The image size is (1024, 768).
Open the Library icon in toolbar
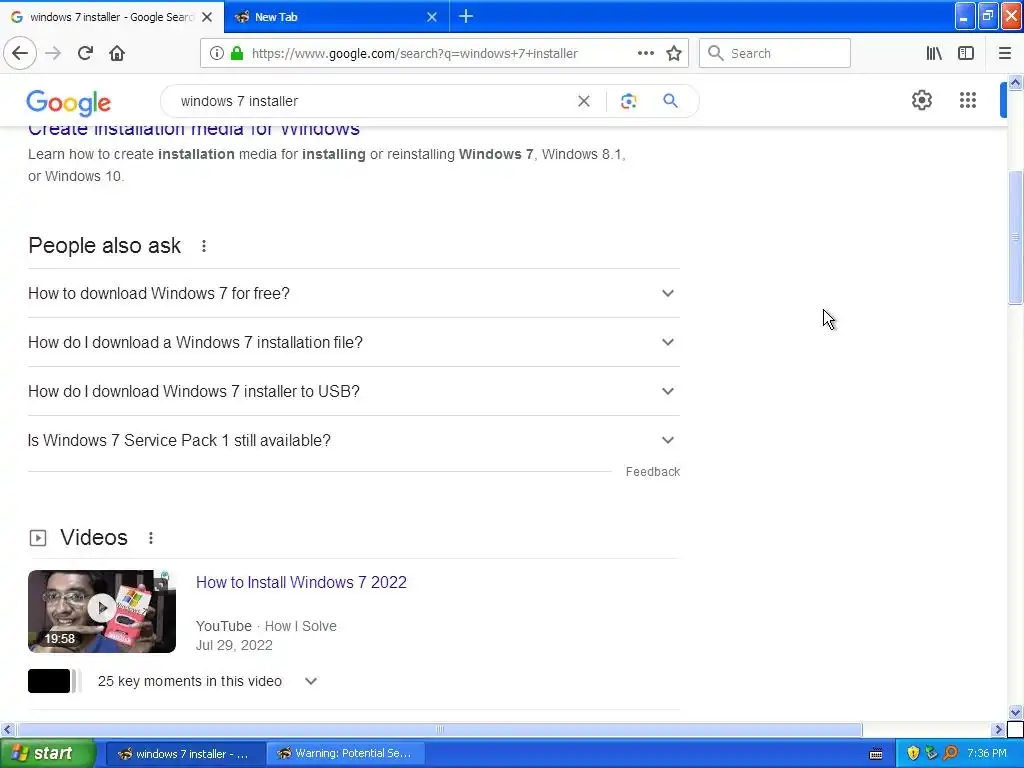point(934,53)
